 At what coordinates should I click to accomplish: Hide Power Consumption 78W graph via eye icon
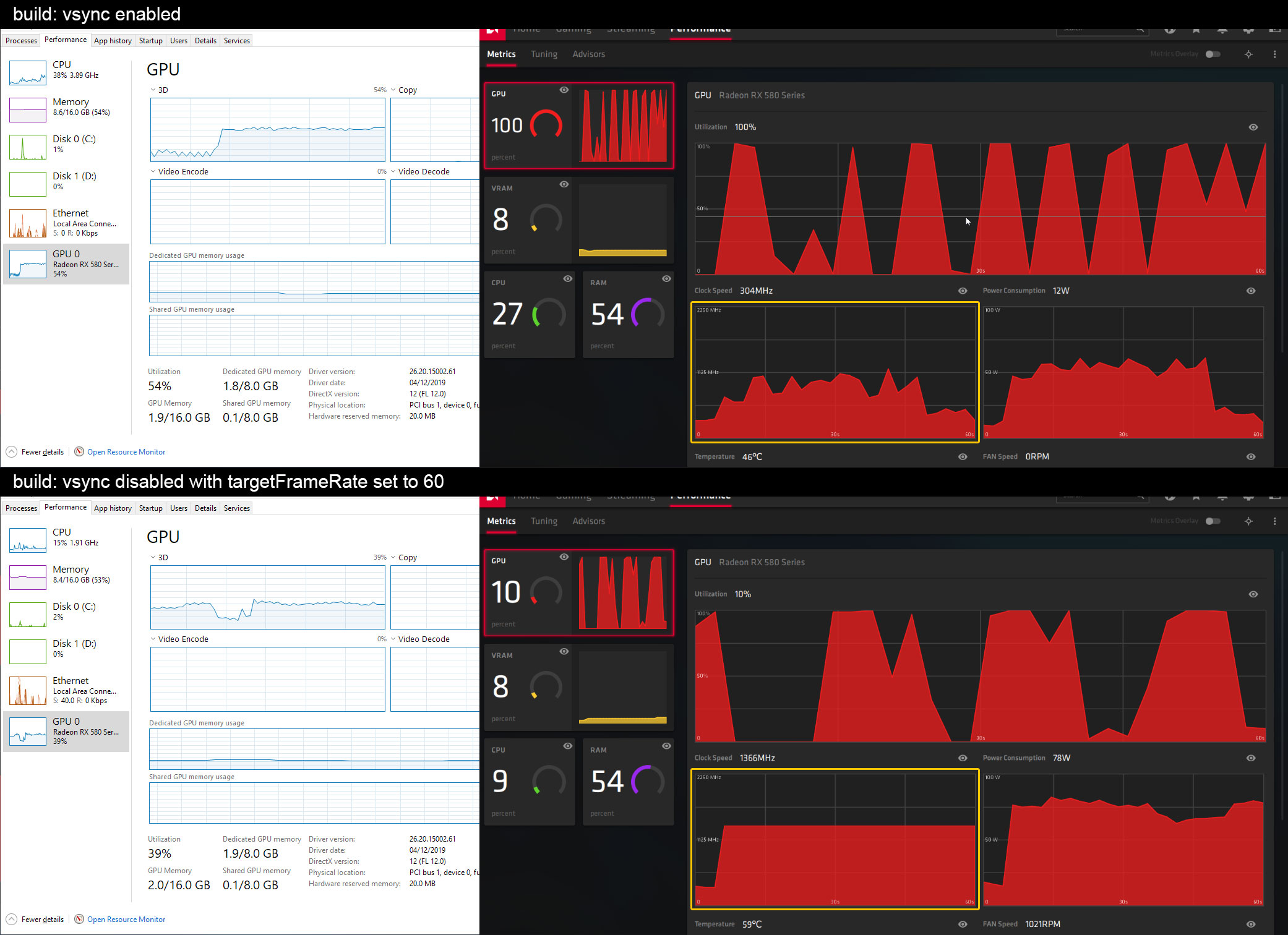(1251, 758)
